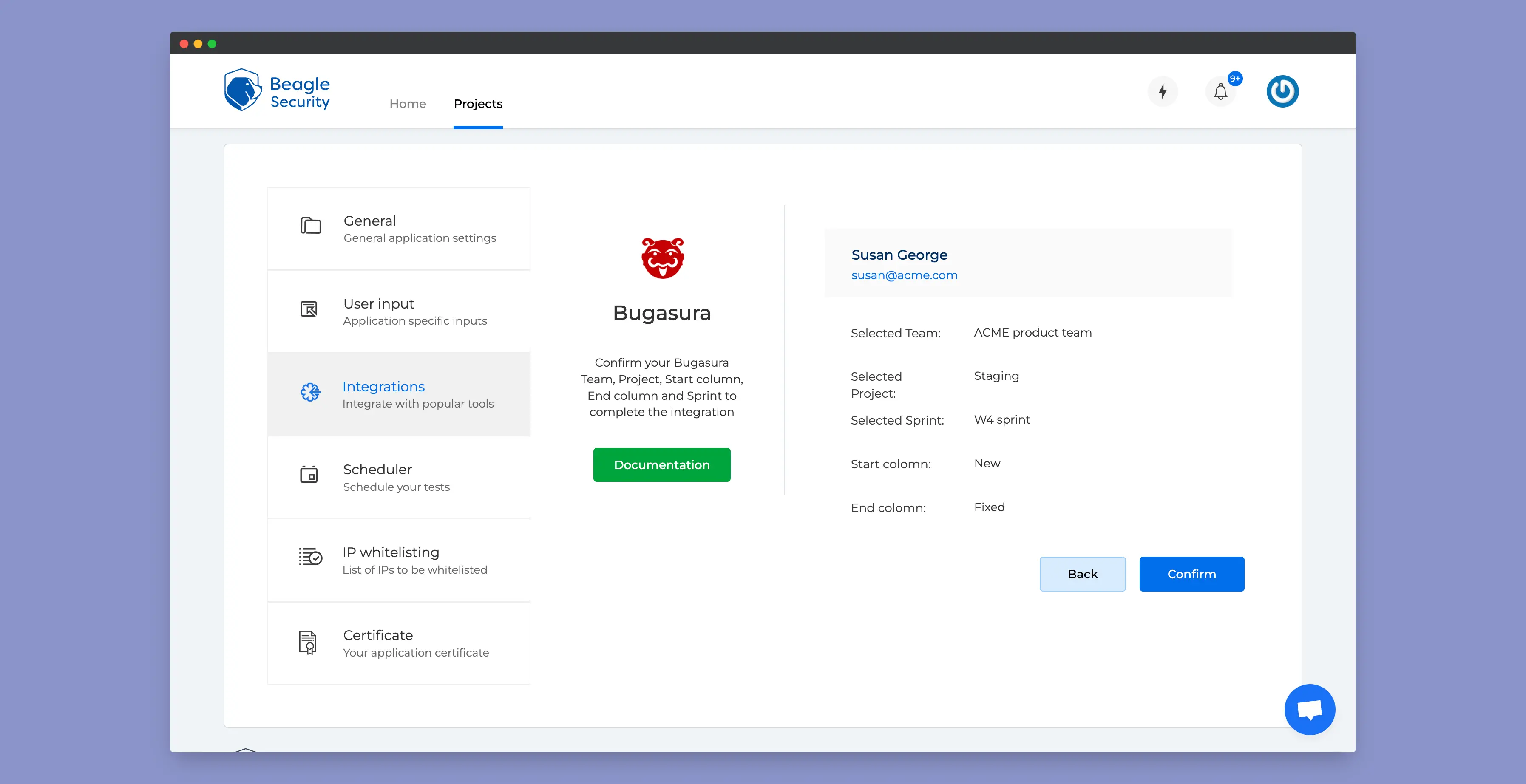Click the Selected Team label
This screenshot has width=1526, height=784.
pyautogui.click(x=896, y=334)
